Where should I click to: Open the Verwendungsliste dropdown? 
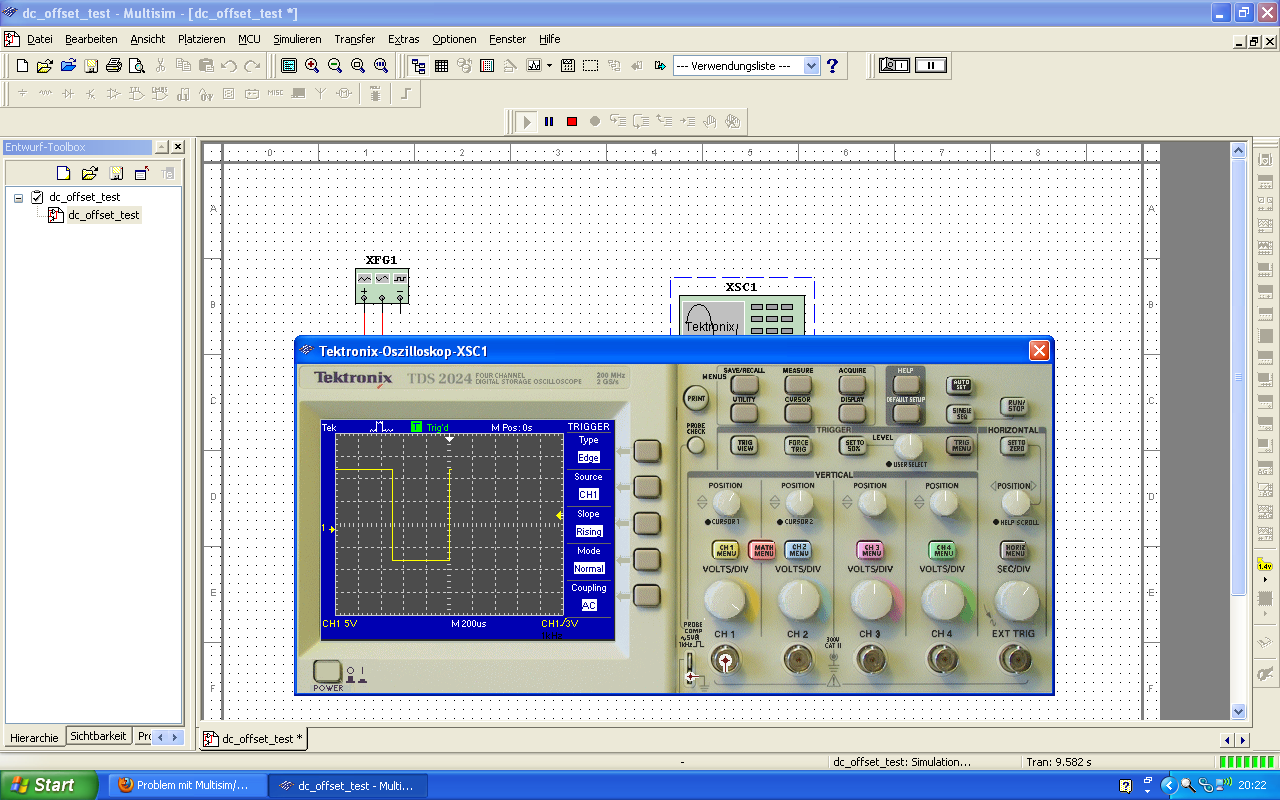click(x=811, y=66)
